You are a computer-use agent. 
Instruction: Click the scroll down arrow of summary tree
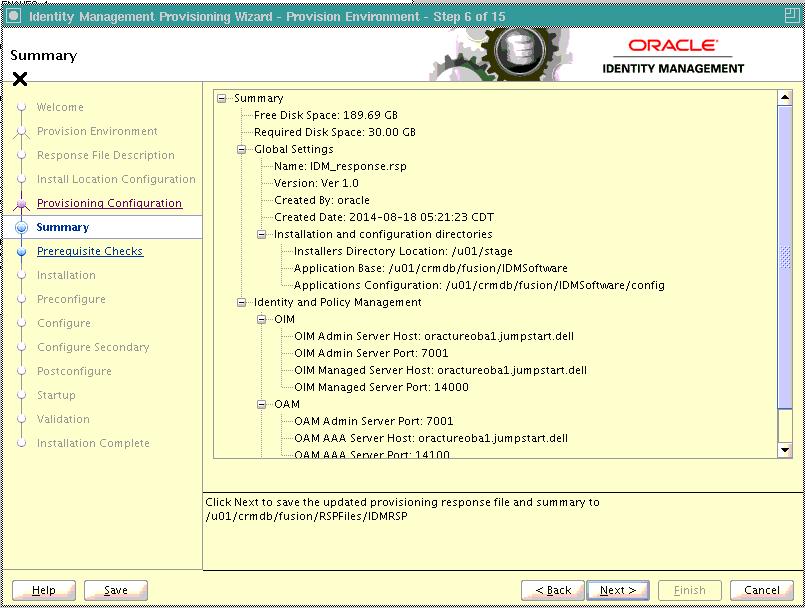tap(784, 450)
